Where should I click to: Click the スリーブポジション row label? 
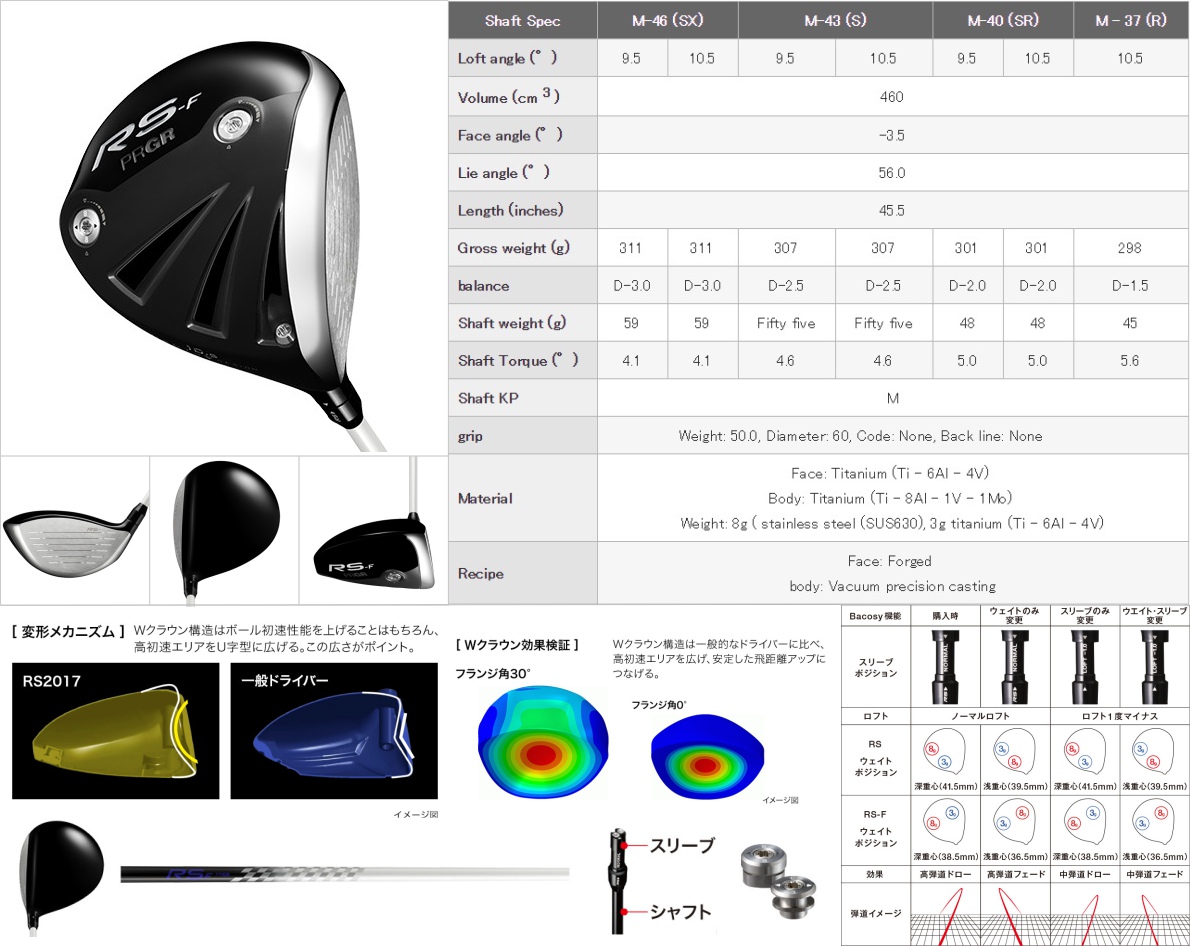(x=875, y=667)
